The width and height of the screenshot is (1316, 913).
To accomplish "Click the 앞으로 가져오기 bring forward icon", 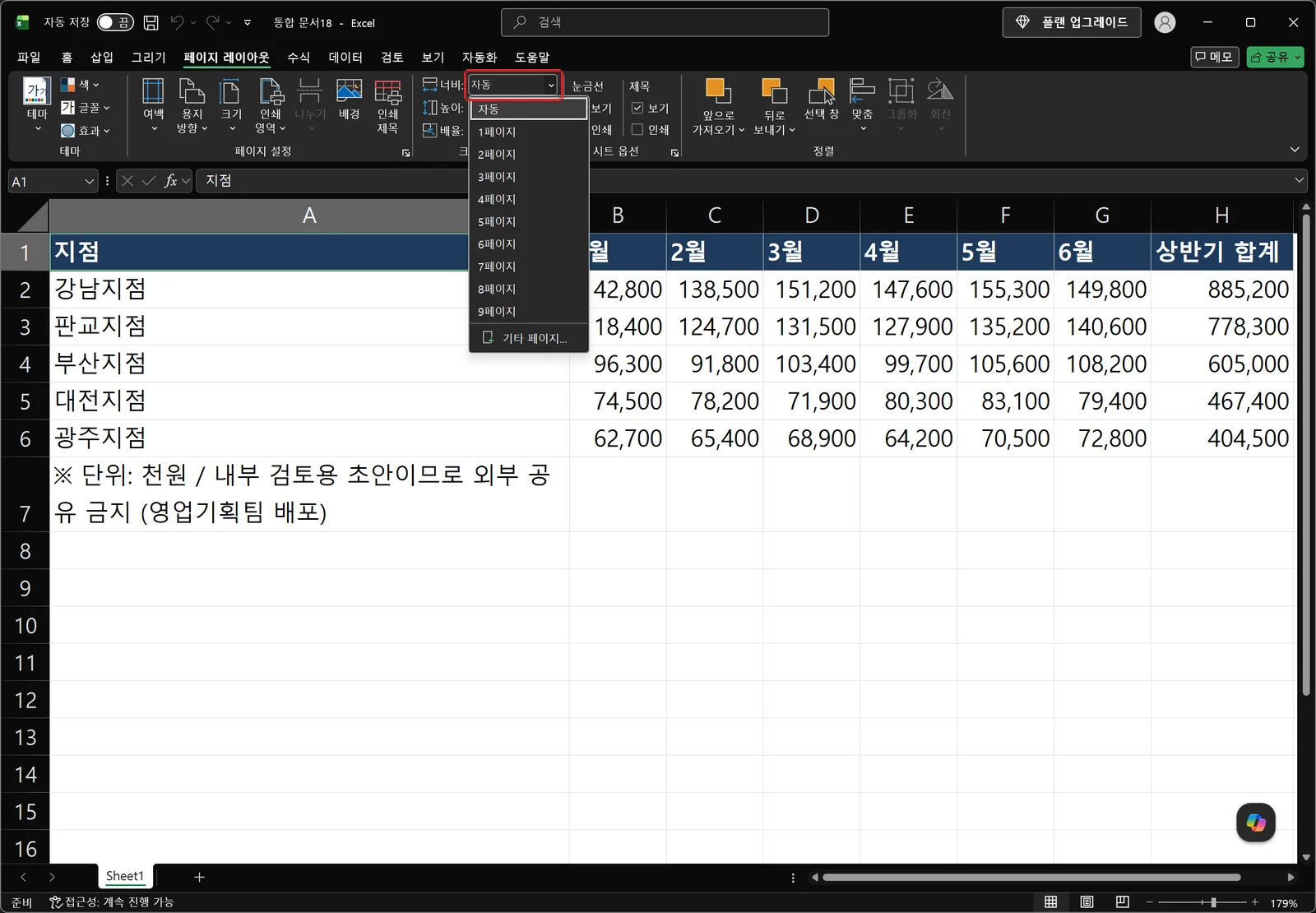I will [x=717, y=90].
